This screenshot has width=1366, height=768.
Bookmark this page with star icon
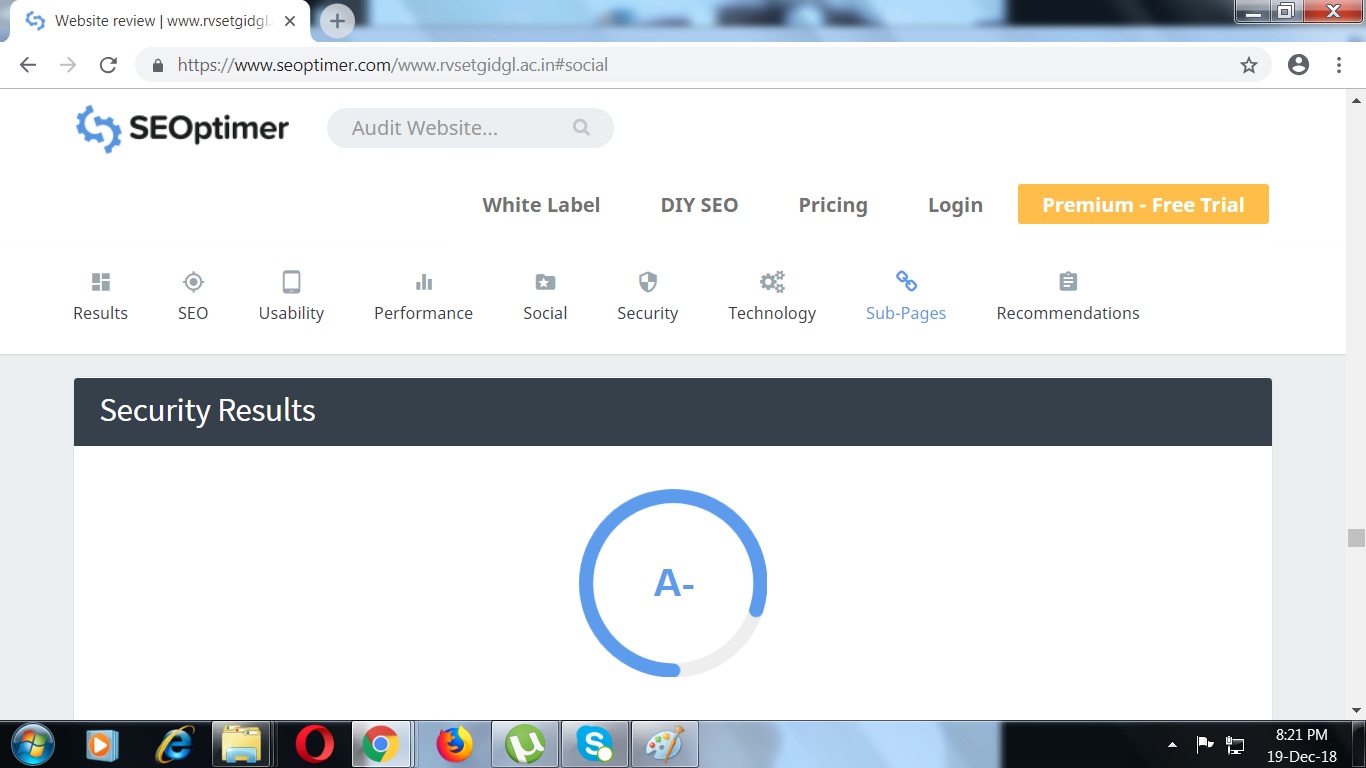pos(1248,65)
